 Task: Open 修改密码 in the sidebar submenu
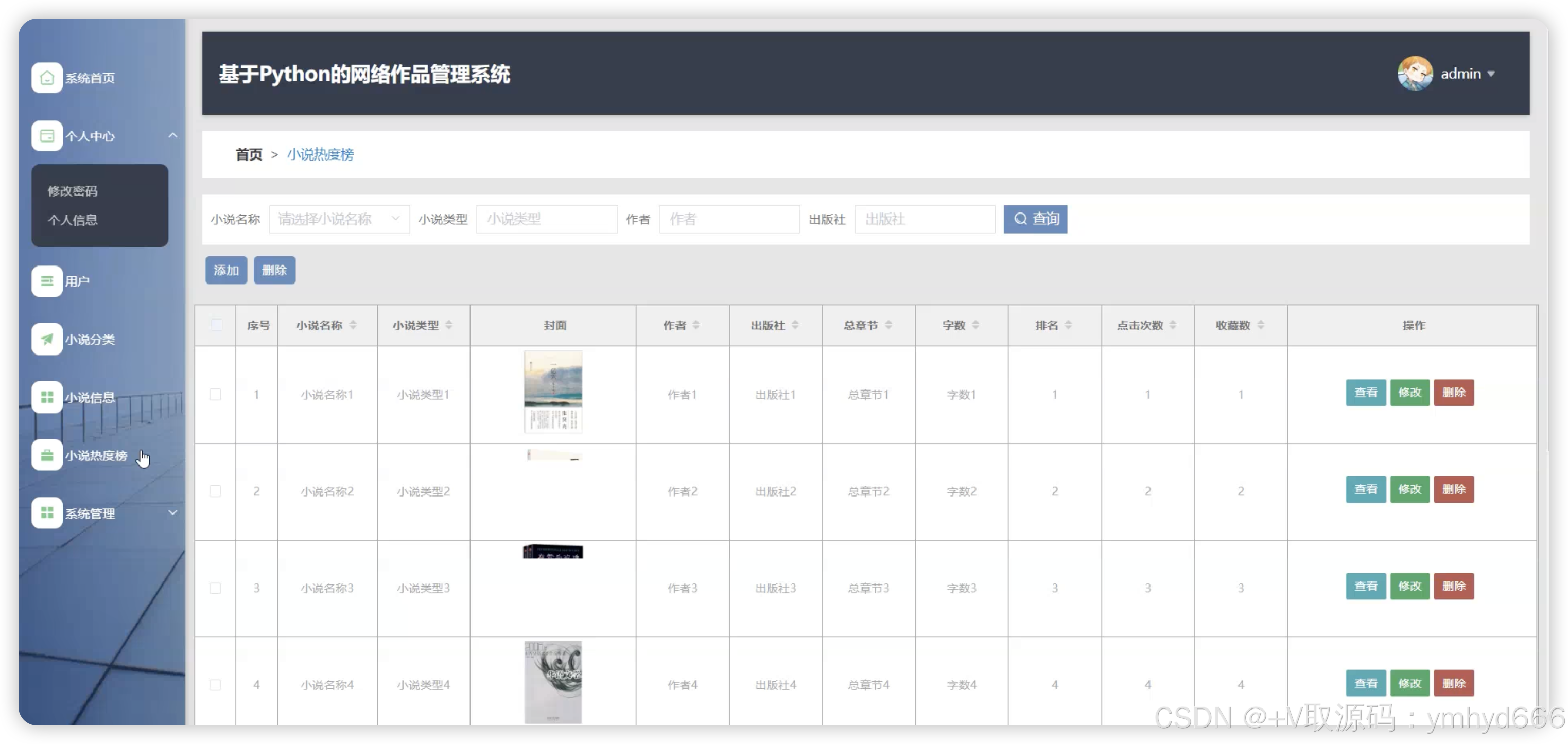[73, 191]
